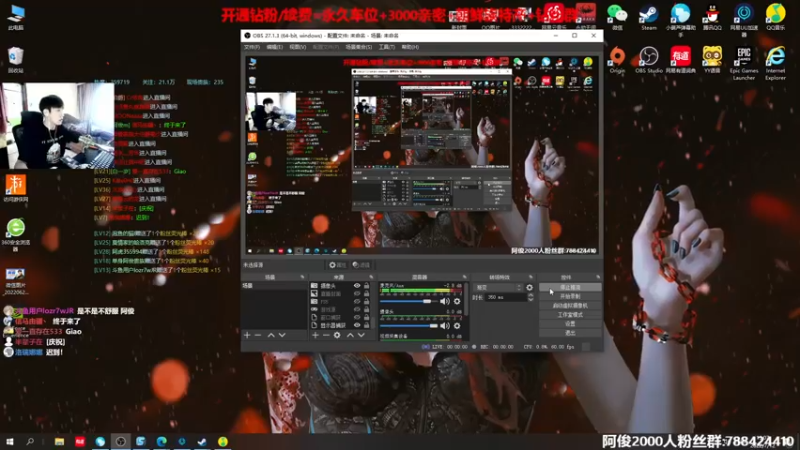This screenshot has width=800, height=450.
Task: Open the Steam desktop shortcut
Action: [649, 17]
